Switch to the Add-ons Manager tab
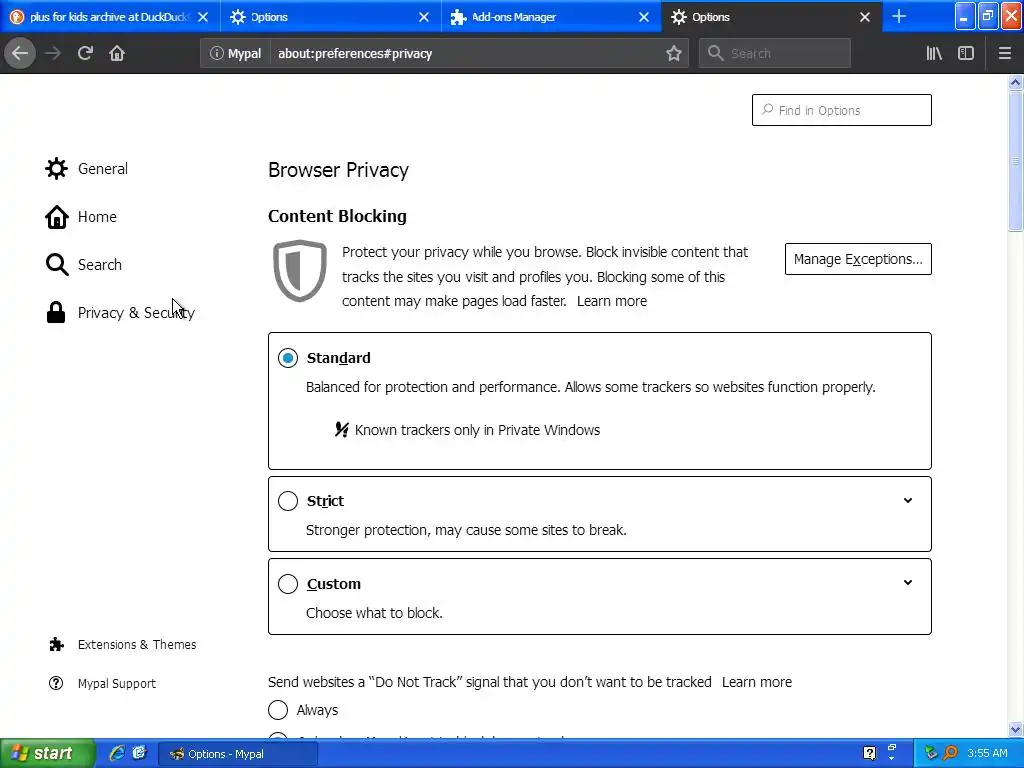Viewport: 1024px width, 768px height. tap(540, 17)
